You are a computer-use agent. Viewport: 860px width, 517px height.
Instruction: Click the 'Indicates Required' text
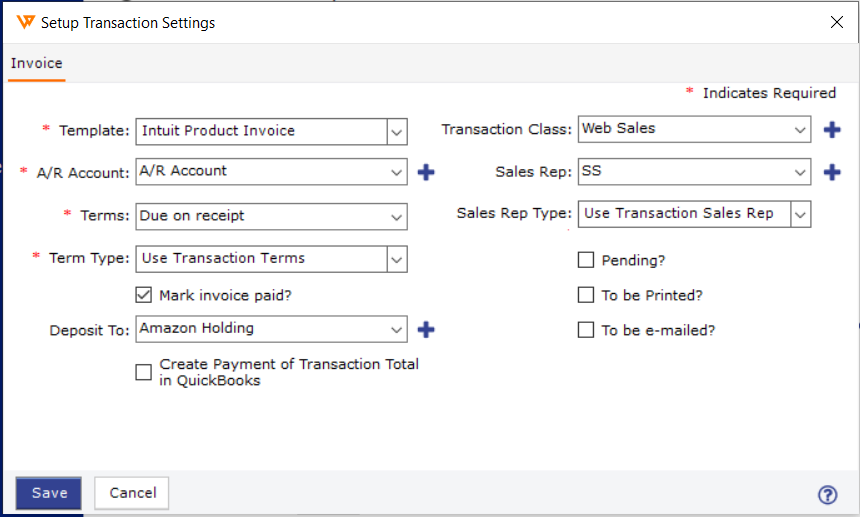[x=769, y=93]
